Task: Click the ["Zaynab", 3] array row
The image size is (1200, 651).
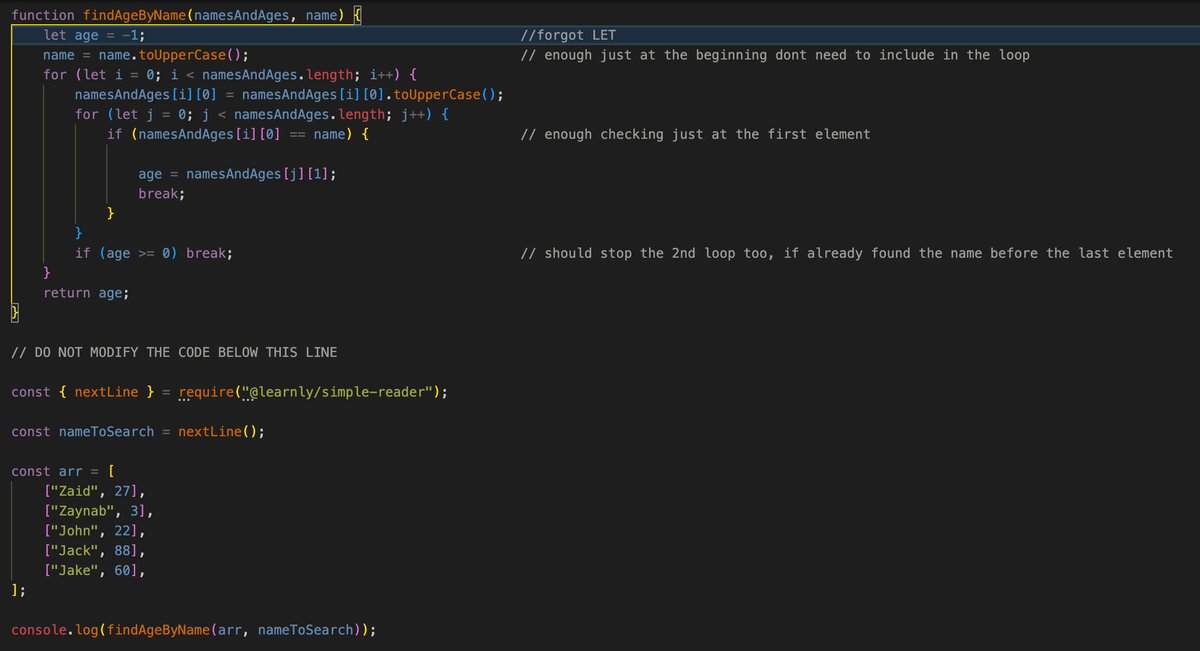Action: (x=98, y=511)
